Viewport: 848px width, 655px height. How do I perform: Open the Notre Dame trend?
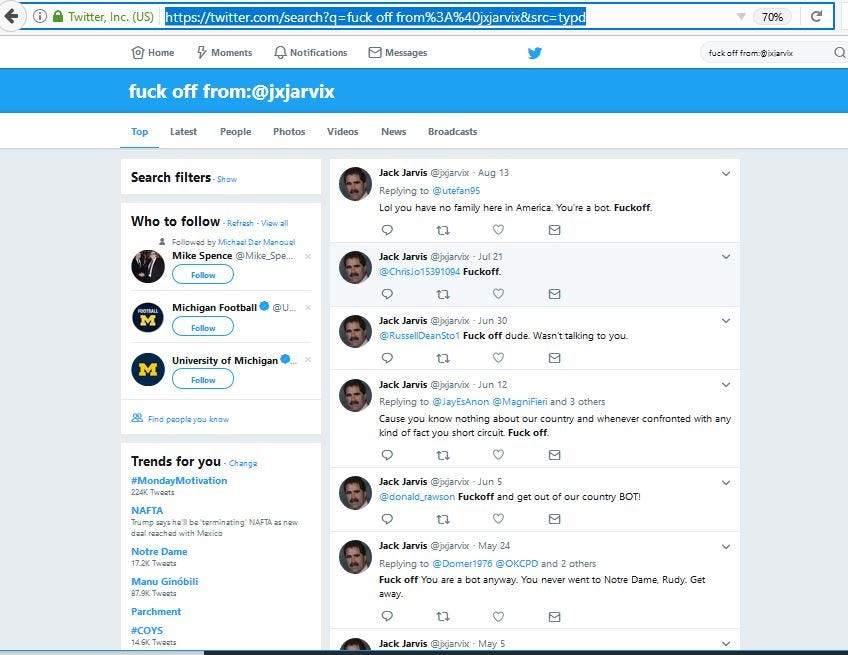(x=159, y=551)
